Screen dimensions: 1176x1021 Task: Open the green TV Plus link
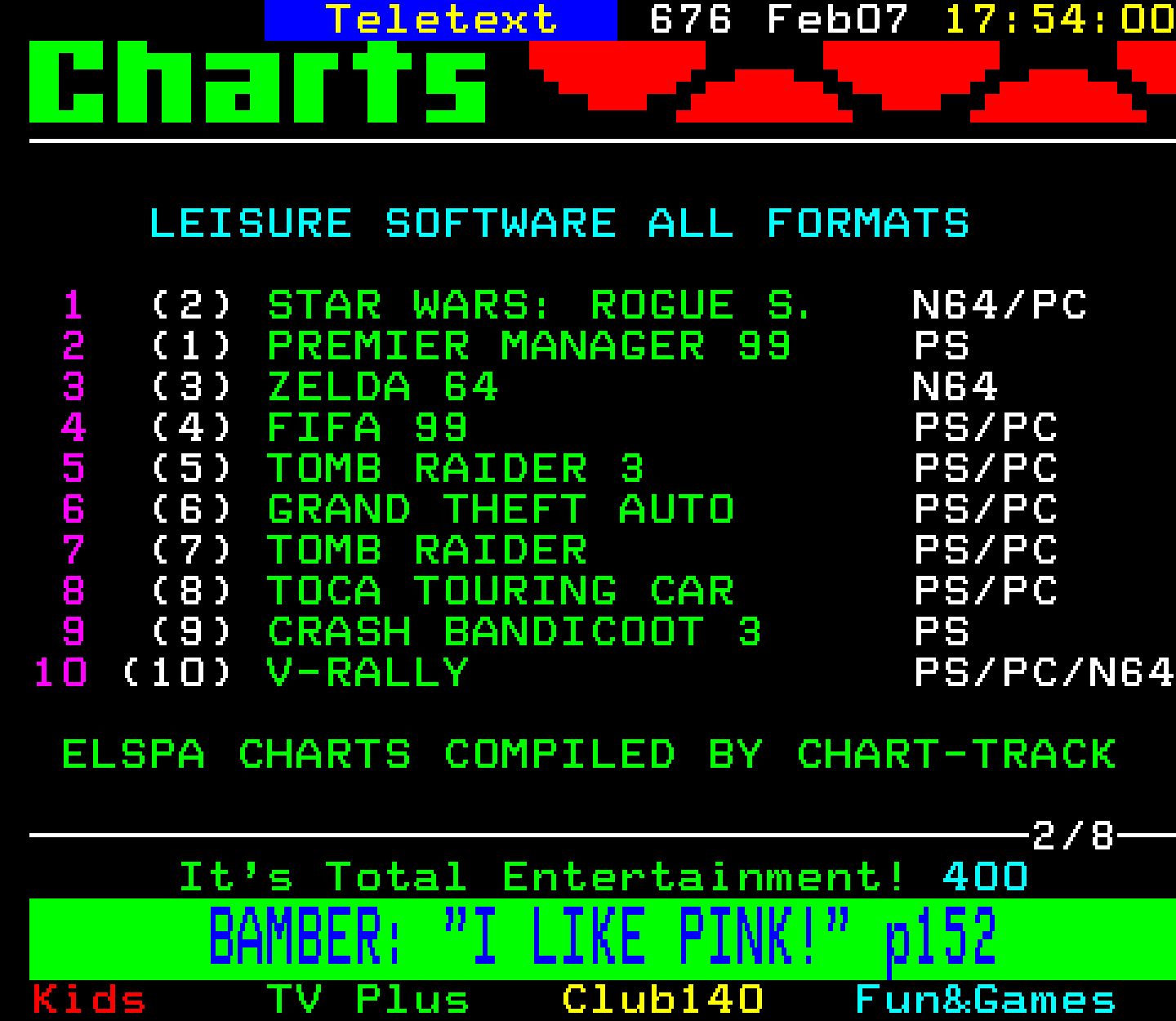coord(368,1000)
